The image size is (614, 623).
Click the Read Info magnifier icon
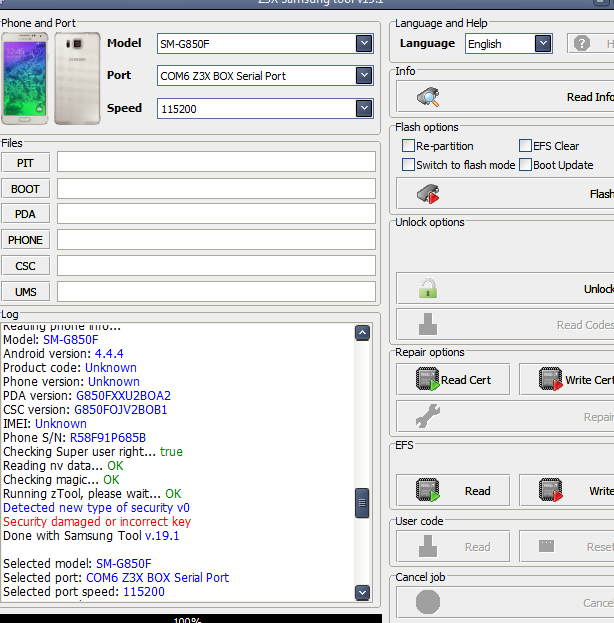point(428,97)
